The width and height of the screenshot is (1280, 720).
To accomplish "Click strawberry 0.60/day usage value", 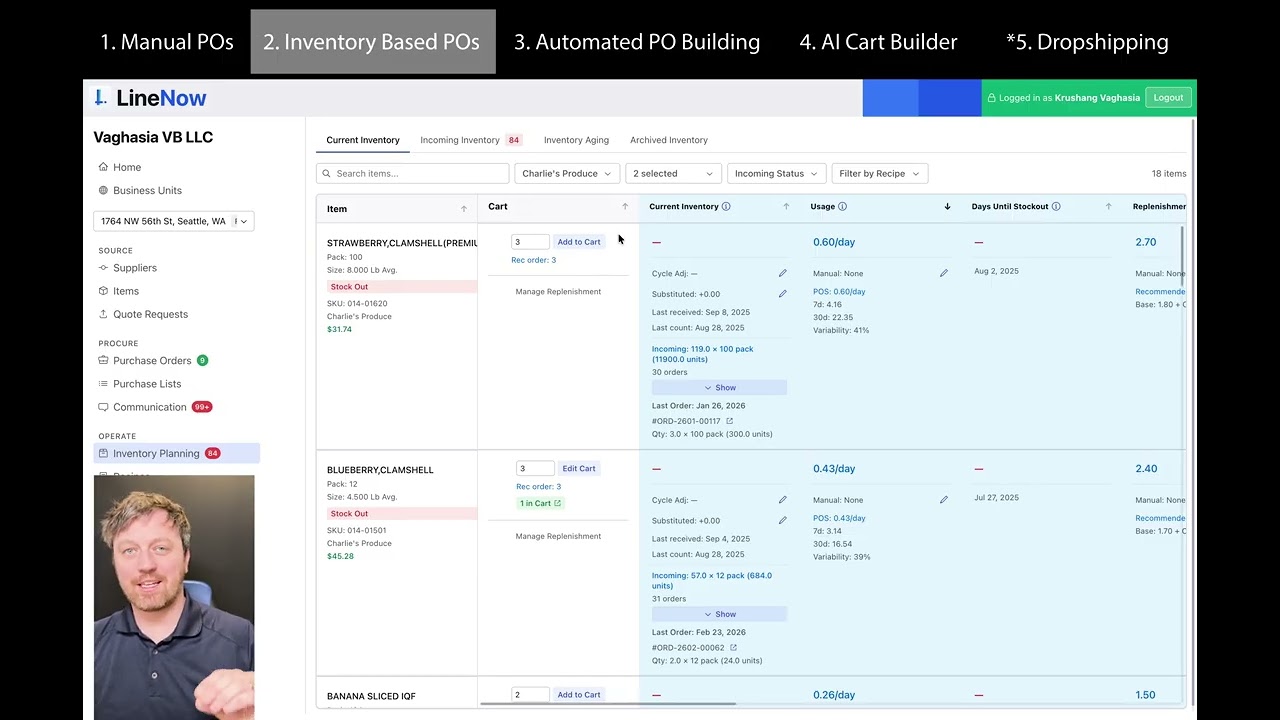I will (x=834, y=242).
